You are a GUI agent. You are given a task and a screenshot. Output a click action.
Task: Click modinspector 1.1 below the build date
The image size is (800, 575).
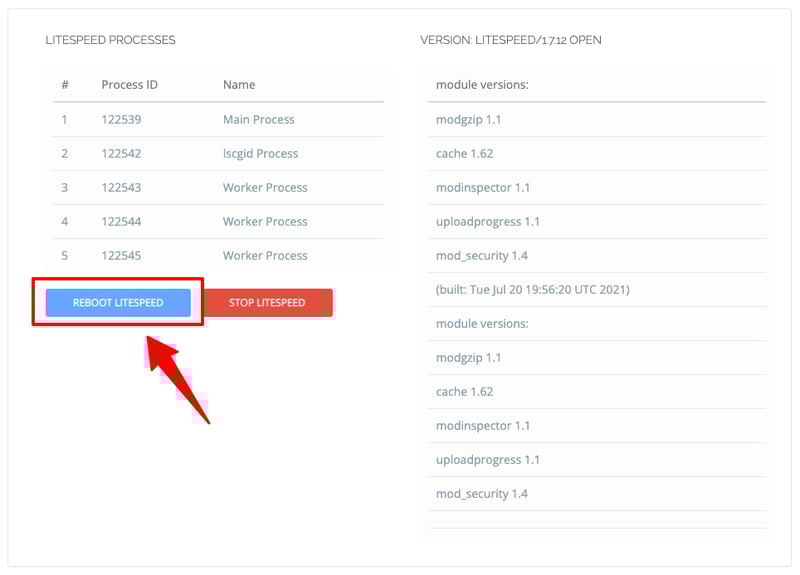(x=482, y=426)
